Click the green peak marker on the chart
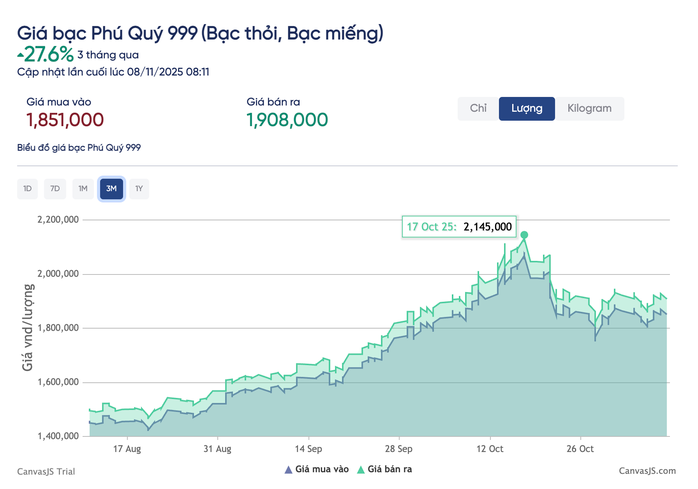Viewport: 698px width, 489px height. click(524, 236)
